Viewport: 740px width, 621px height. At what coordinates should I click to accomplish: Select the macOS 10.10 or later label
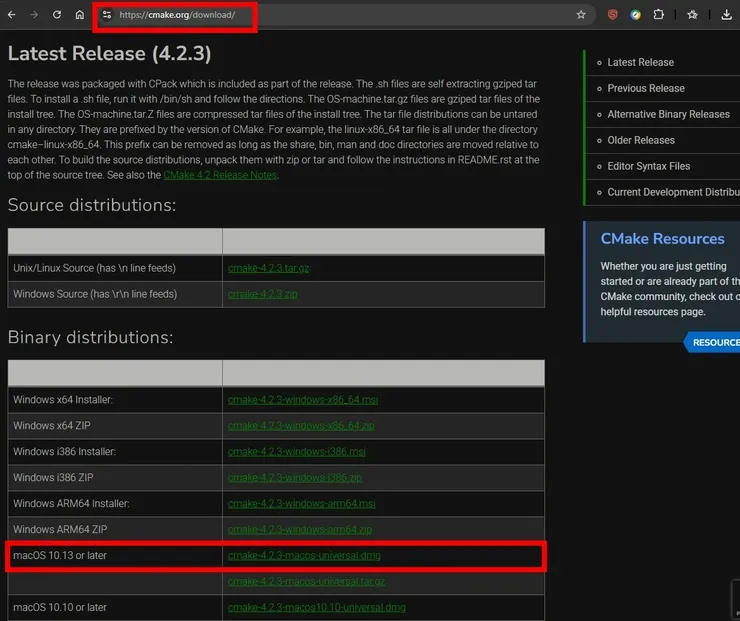click(60, 607)
